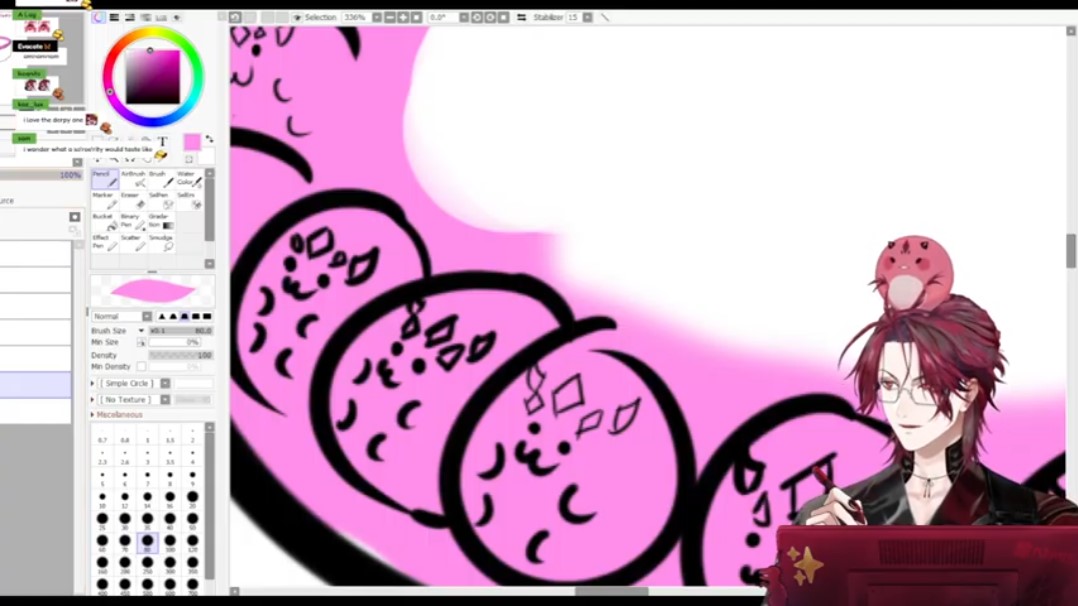Toggle the scratchpad panel
Viewport: 1078px width, 606px height.
point(177,17)
